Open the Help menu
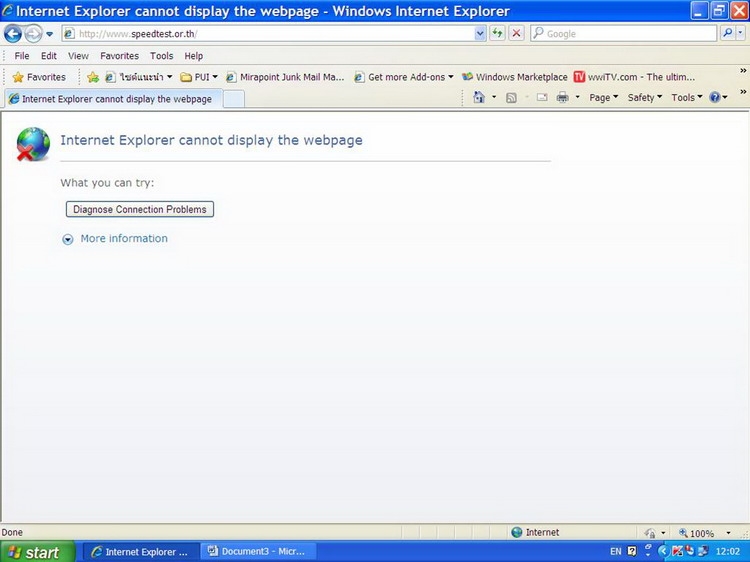The height and width of the screenshot is (562, 750). coord(193,56)
